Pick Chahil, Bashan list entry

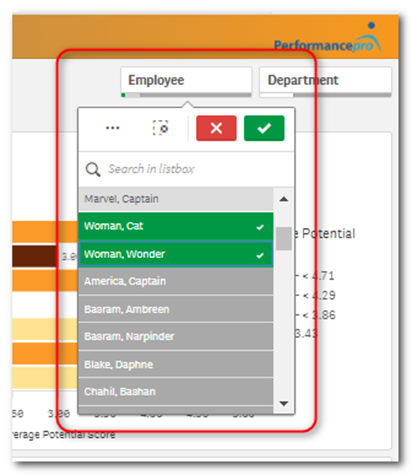[176, 392]
